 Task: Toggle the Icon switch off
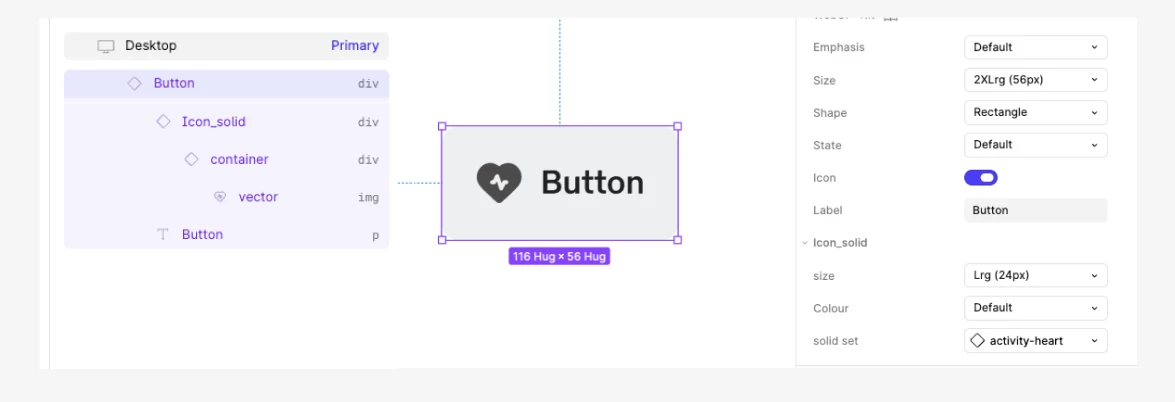click(980, 178)
